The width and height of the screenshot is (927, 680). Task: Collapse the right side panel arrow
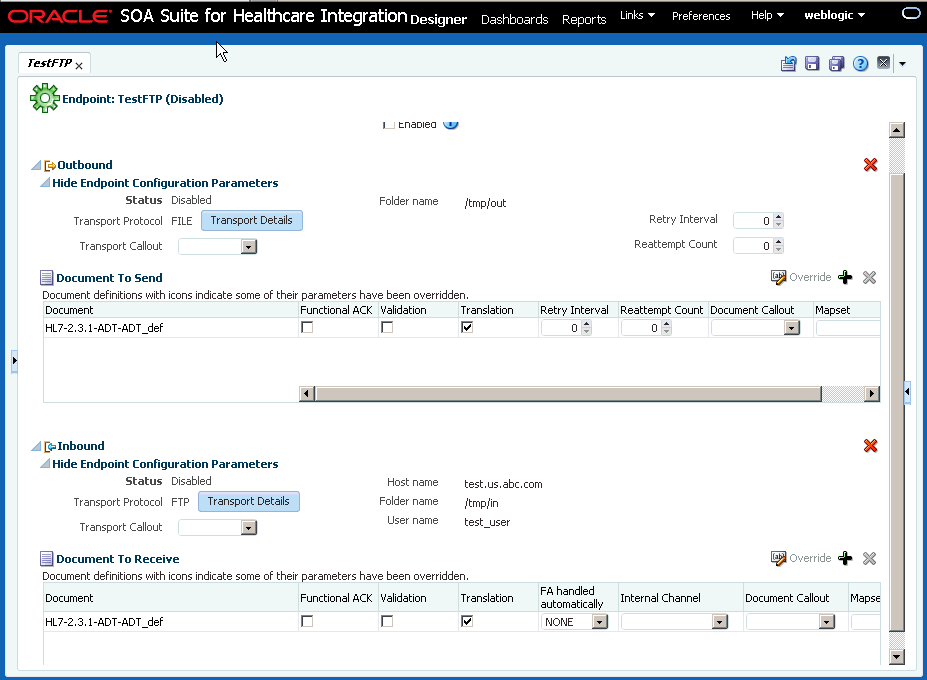tap(907, 391)
